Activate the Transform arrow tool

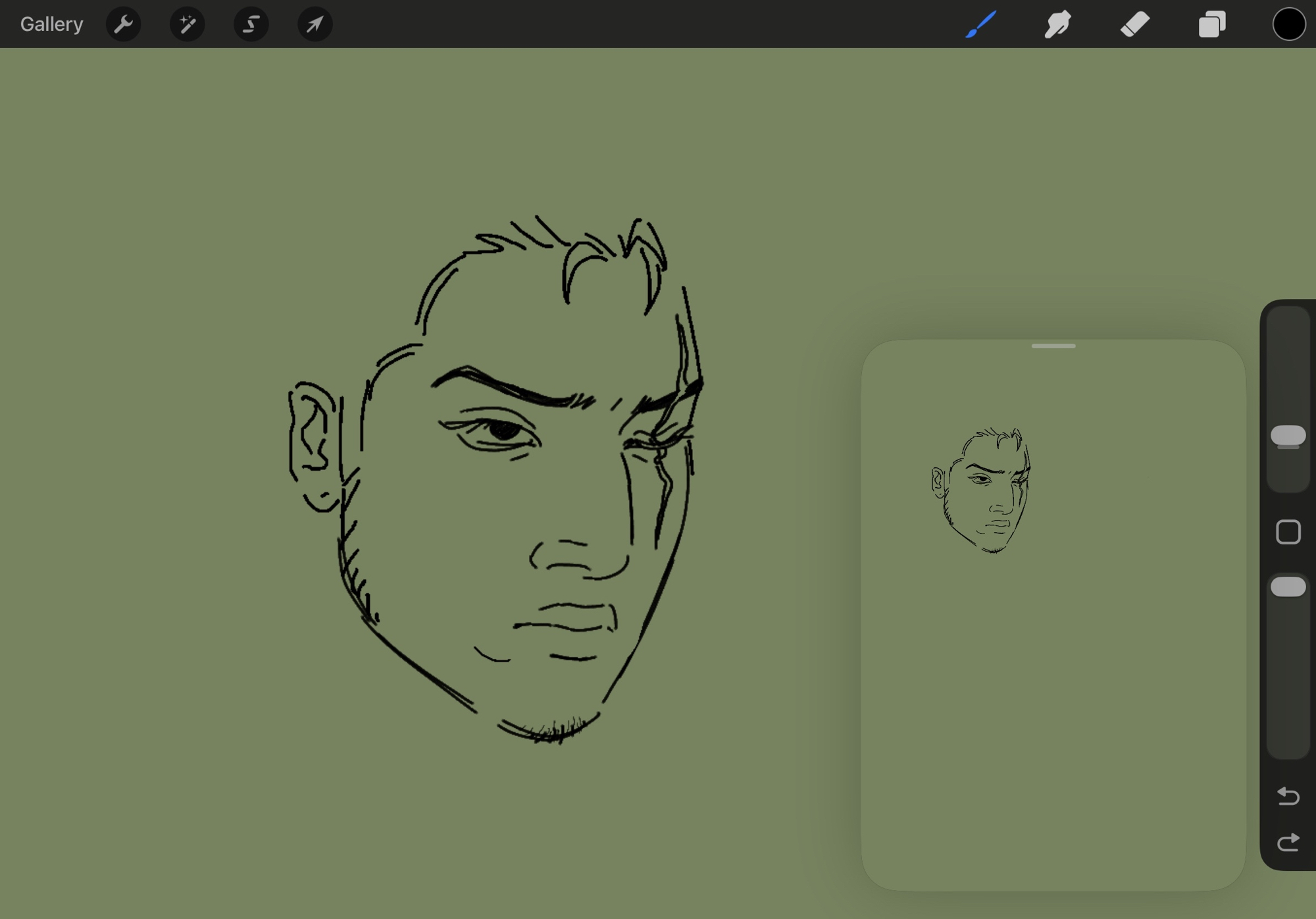point(315,24)
